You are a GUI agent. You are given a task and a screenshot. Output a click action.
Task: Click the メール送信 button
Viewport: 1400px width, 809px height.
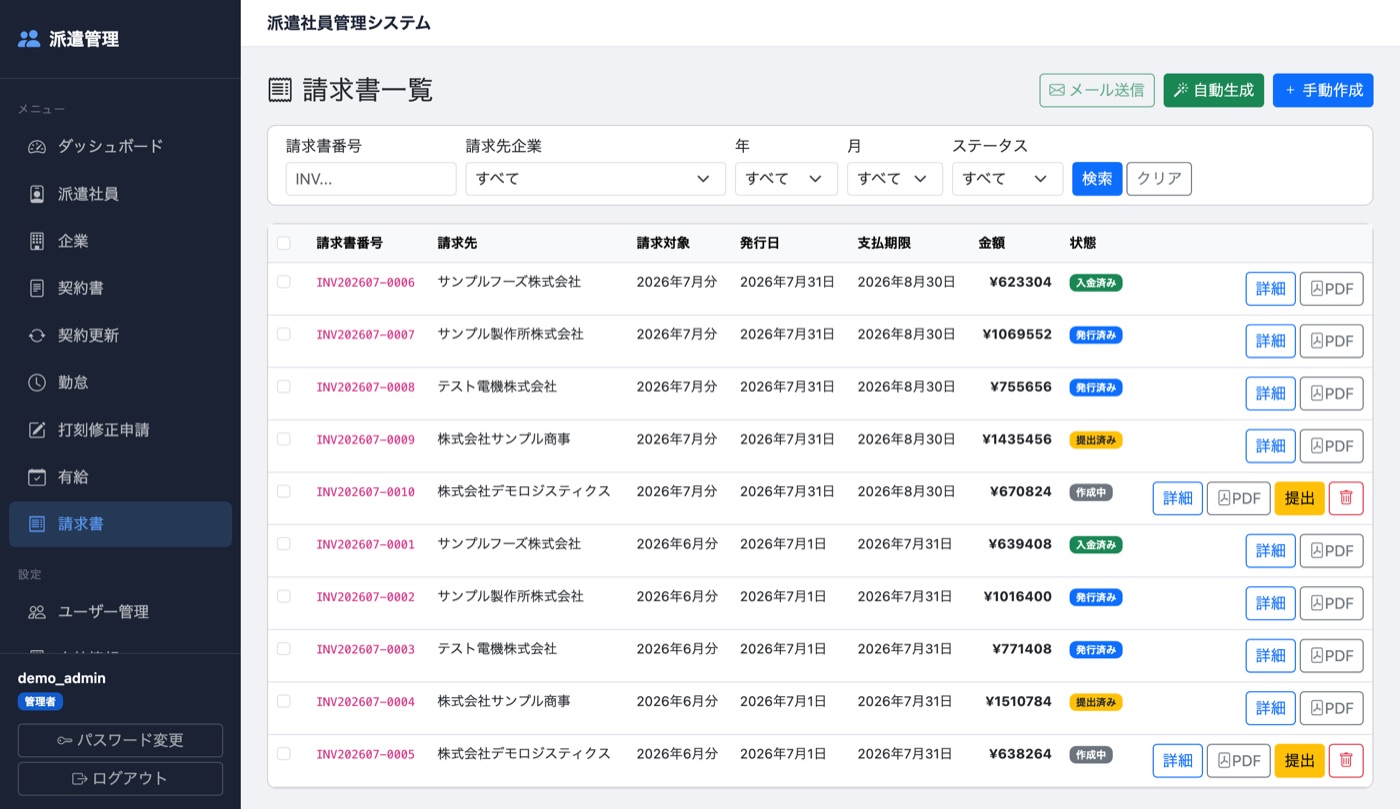click(1097, 90)
